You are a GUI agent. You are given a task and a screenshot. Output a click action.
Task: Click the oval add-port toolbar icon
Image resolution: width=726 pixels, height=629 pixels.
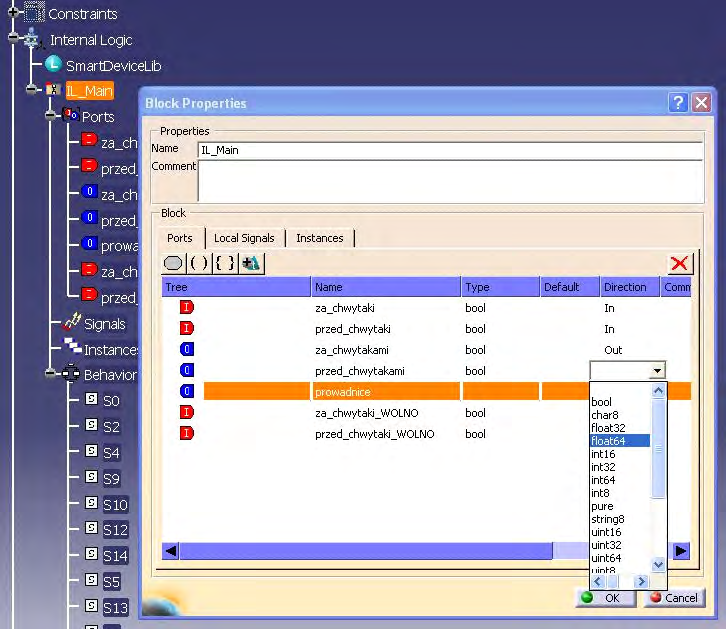[x=173, y=263]
